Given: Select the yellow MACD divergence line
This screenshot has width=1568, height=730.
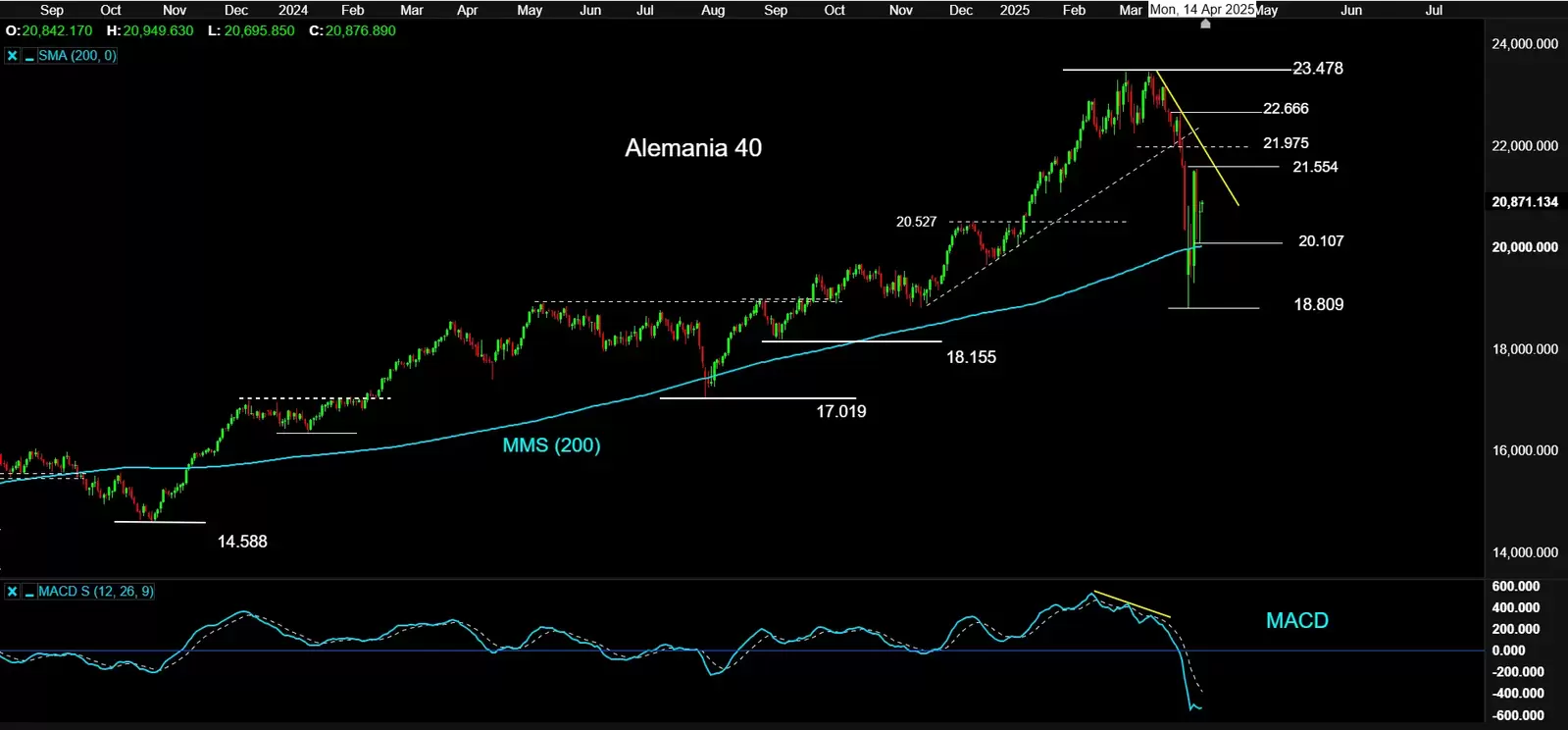Looking at the screenshot, I should pyautogui.click(x=1132, y=604).
